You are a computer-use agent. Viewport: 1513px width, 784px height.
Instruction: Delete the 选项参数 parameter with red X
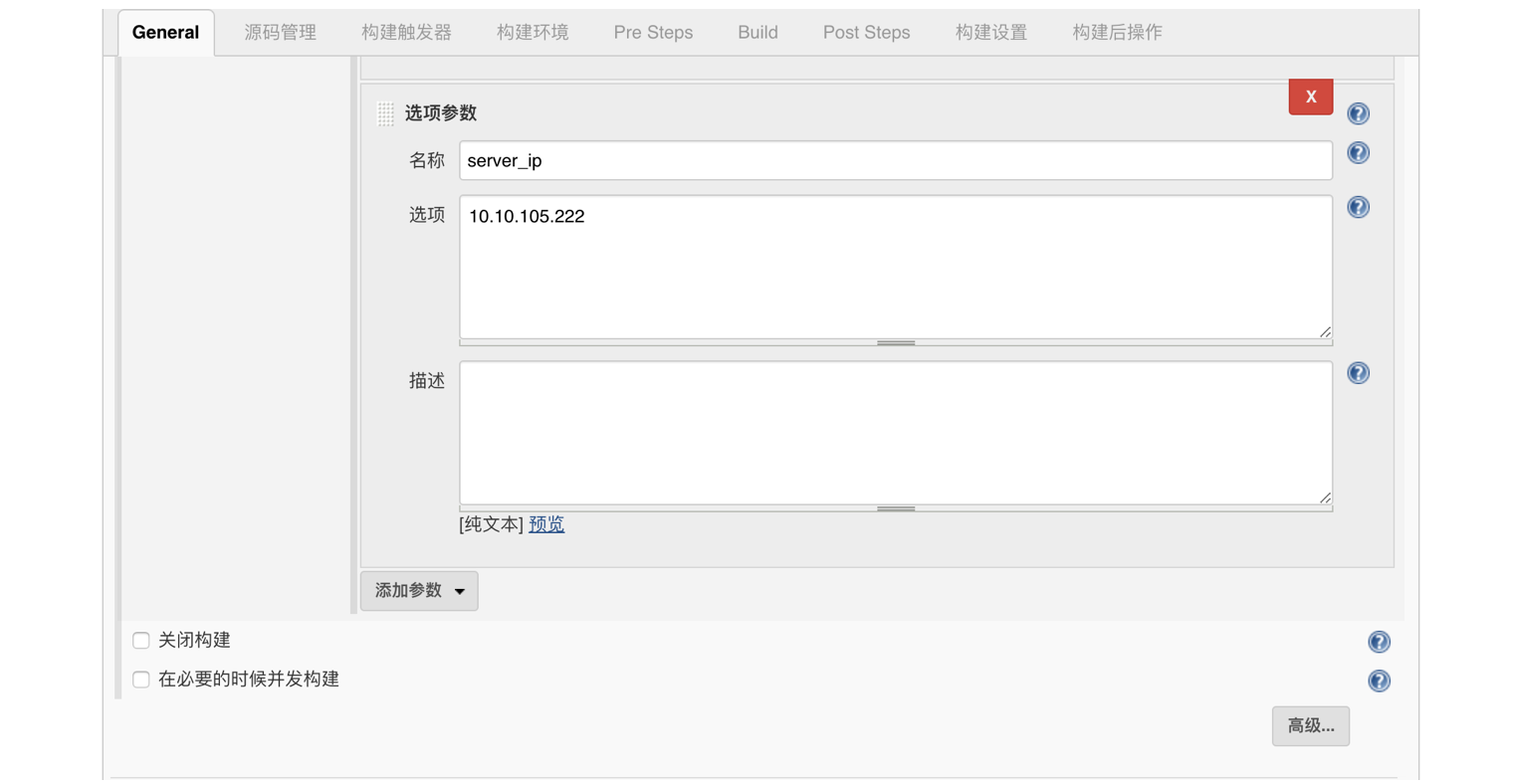tap(1311, 97)
